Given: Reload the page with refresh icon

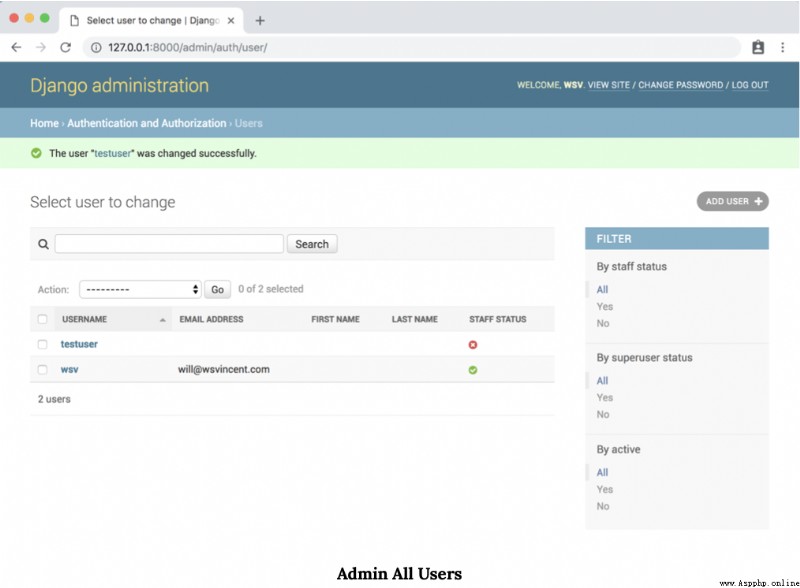Looking at the screenshot, I should [65, 47].
